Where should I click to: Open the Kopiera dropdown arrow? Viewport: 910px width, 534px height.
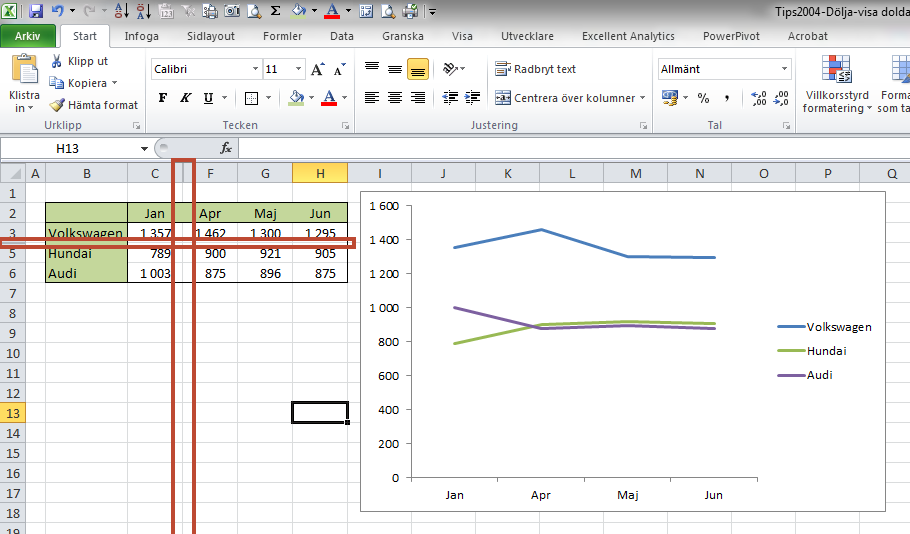[114, 83]
